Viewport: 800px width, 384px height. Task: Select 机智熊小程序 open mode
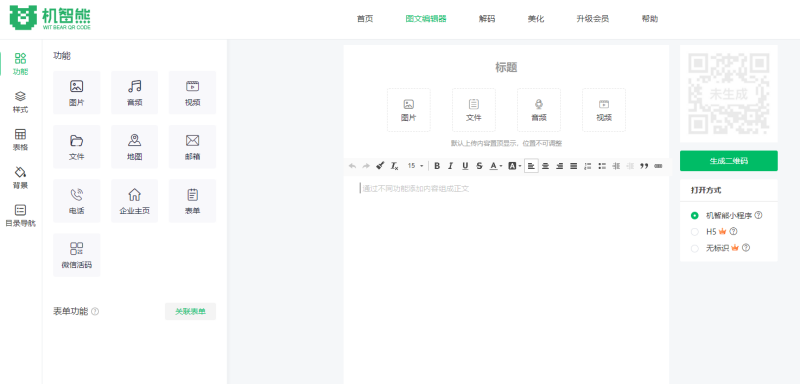pyautogui.click(x=694, y=216)
